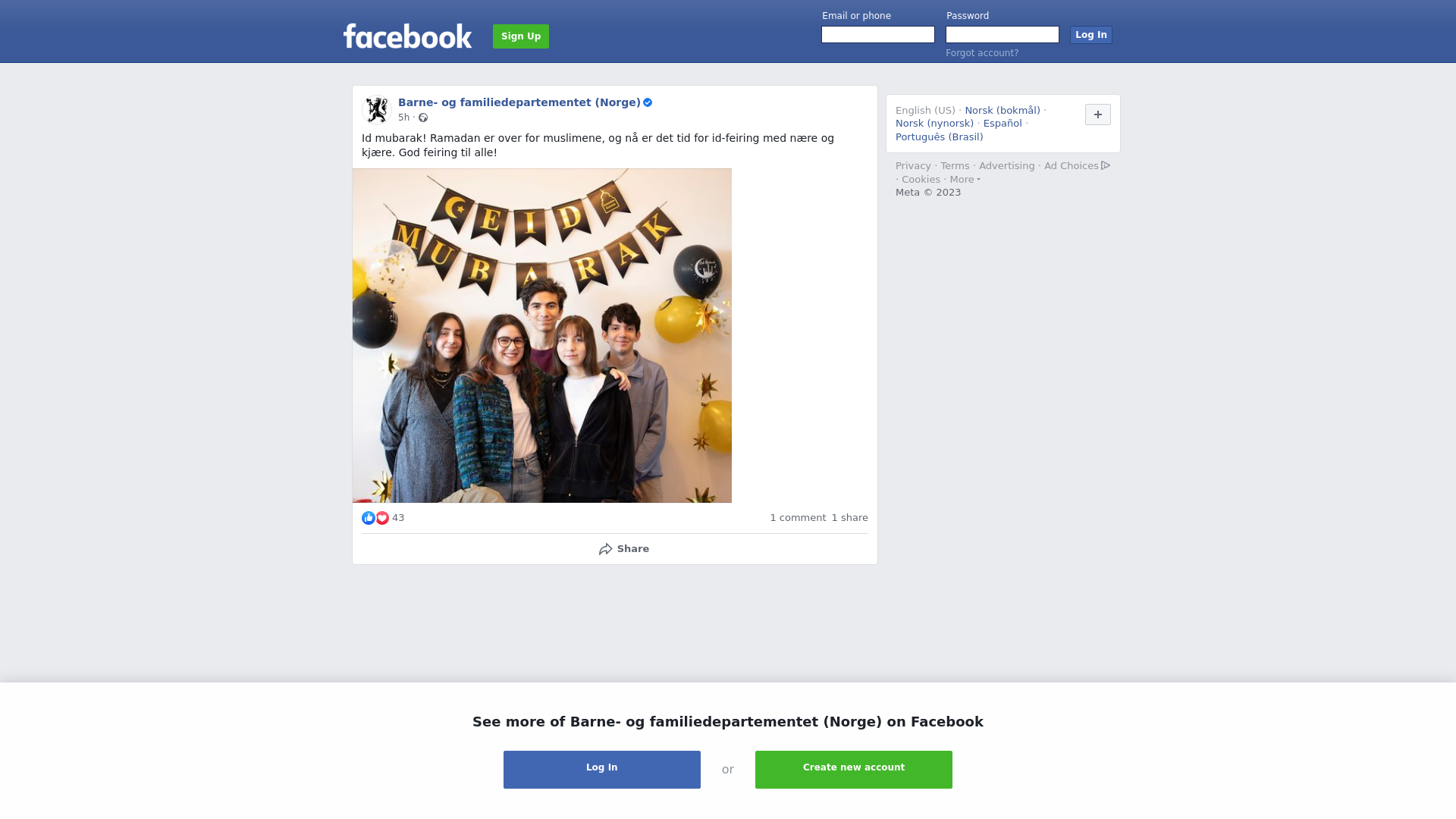Open Barne- og familiedepartementet page name link
1456x819 pixels.
pos(519,102)
